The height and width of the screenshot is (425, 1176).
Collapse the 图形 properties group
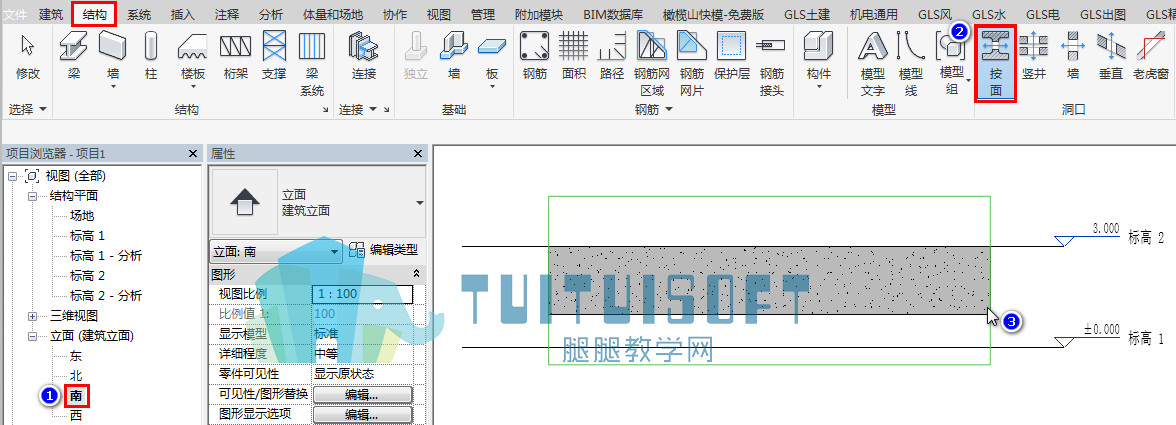tap(416, 274)
